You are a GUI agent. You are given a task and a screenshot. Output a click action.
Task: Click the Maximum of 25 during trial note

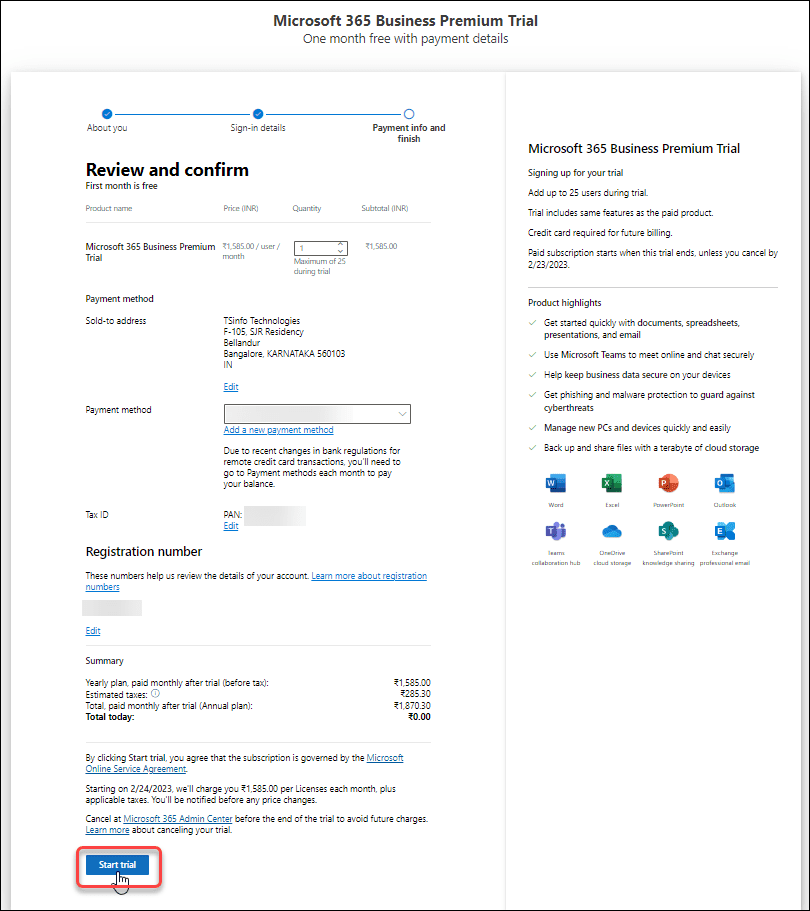(x=320, y=266)
